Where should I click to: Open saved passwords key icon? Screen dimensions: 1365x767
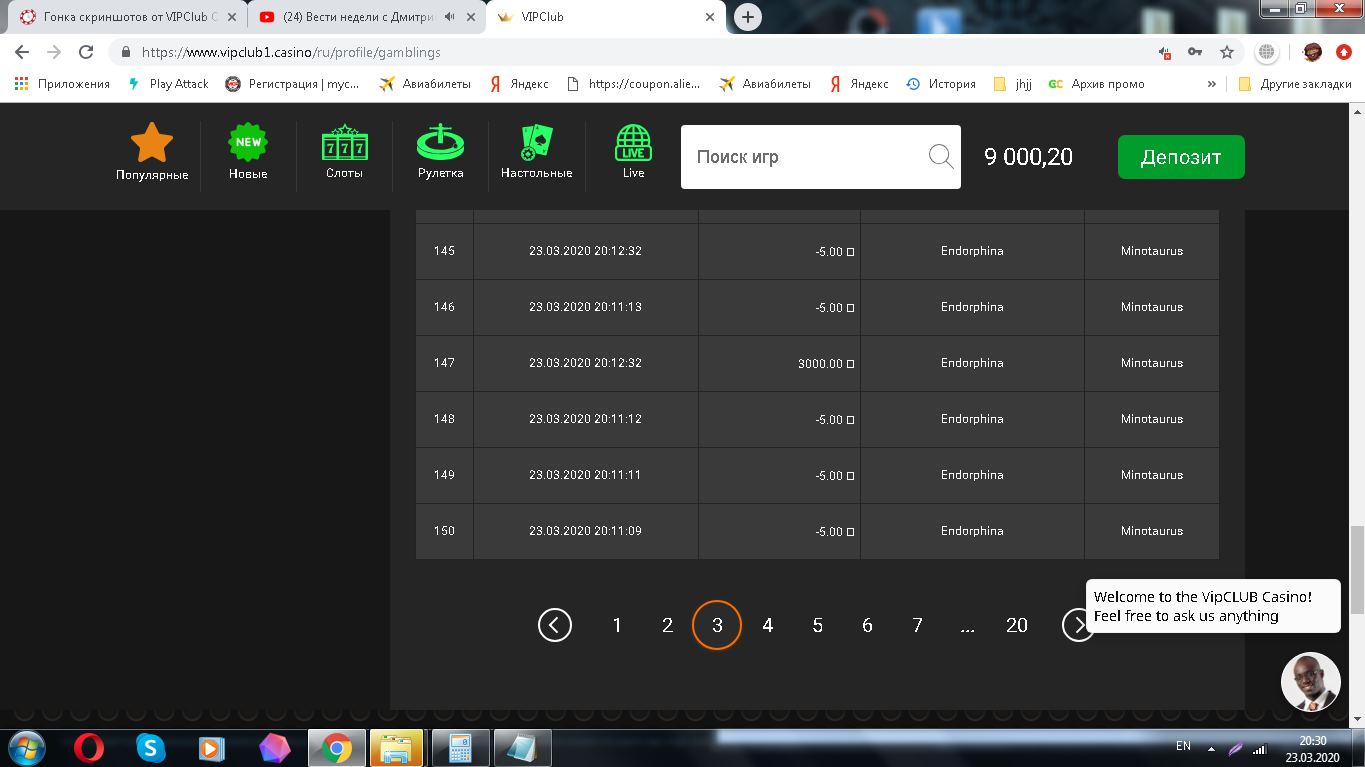1195,52
